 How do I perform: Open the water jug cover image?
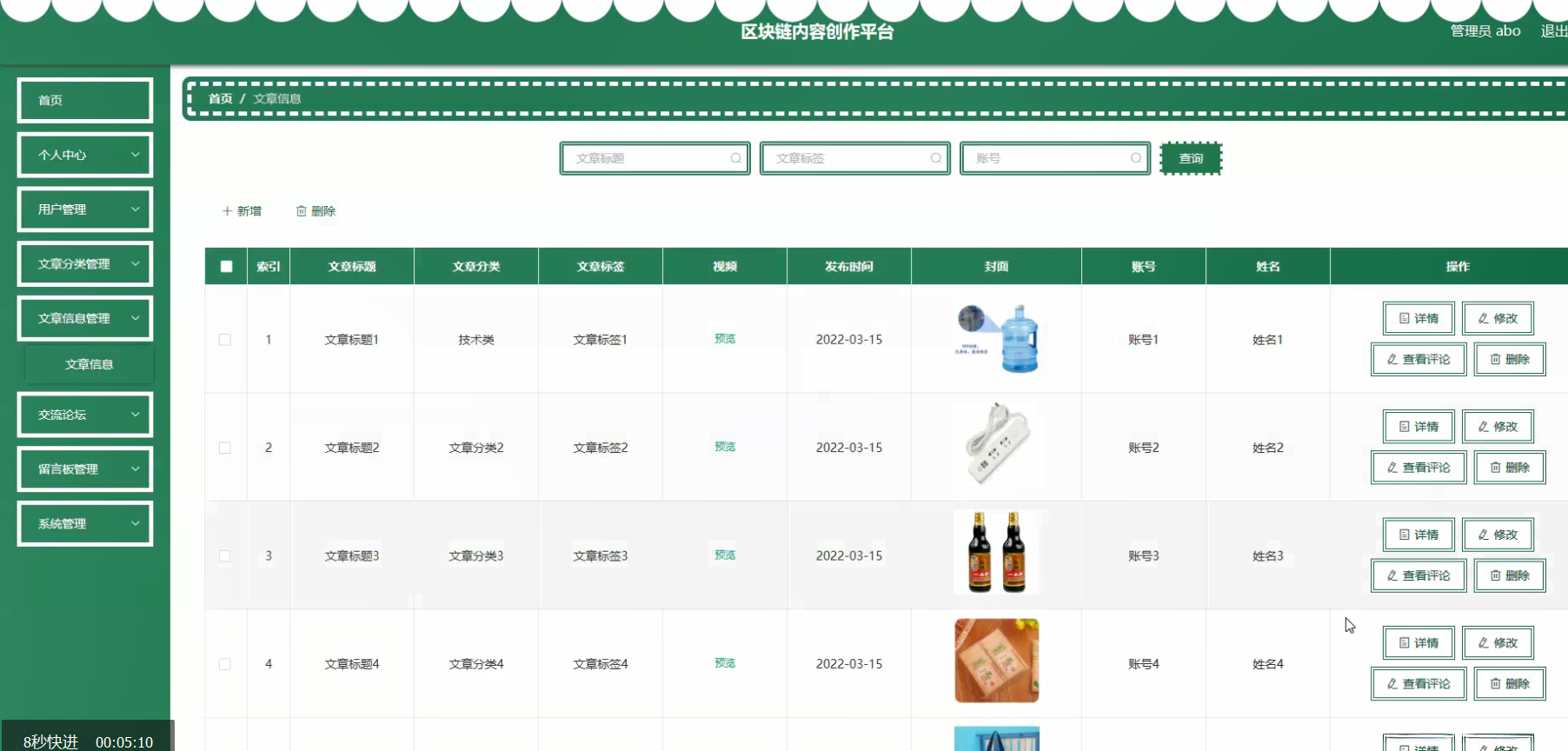997,339
